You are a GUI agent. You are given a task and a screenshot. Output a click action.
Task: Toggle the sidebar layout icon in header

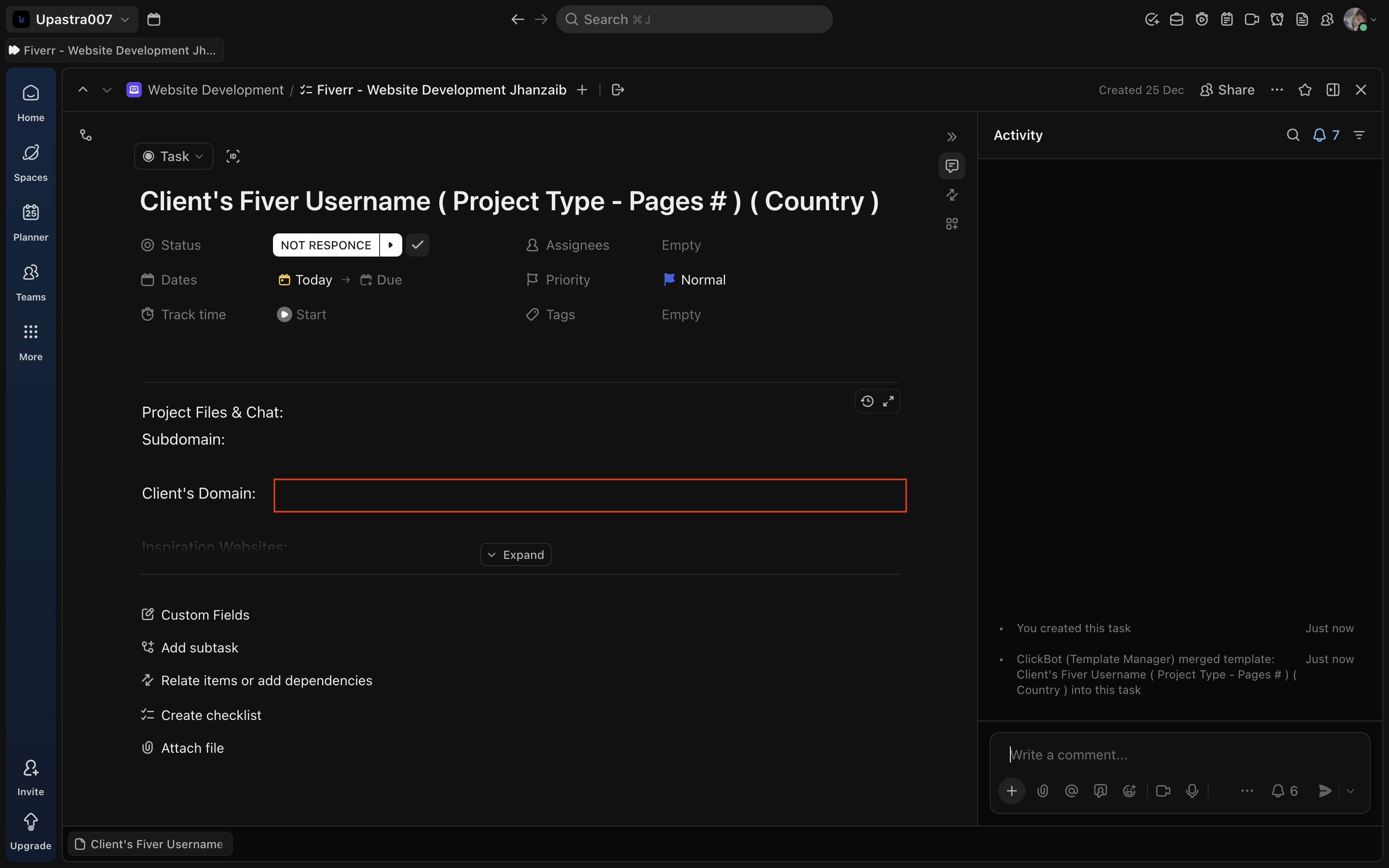coord(1333,90)
